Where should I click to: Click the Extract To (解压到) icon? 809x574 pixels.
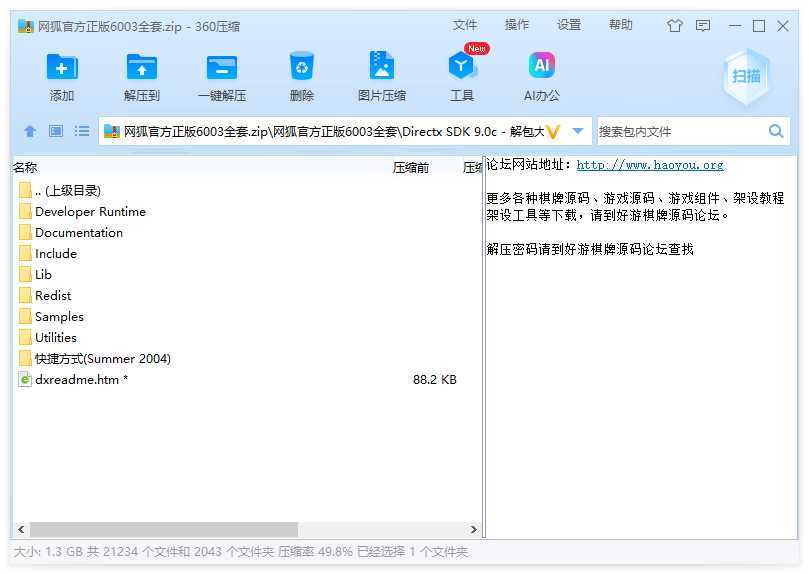tap(142, 67)
